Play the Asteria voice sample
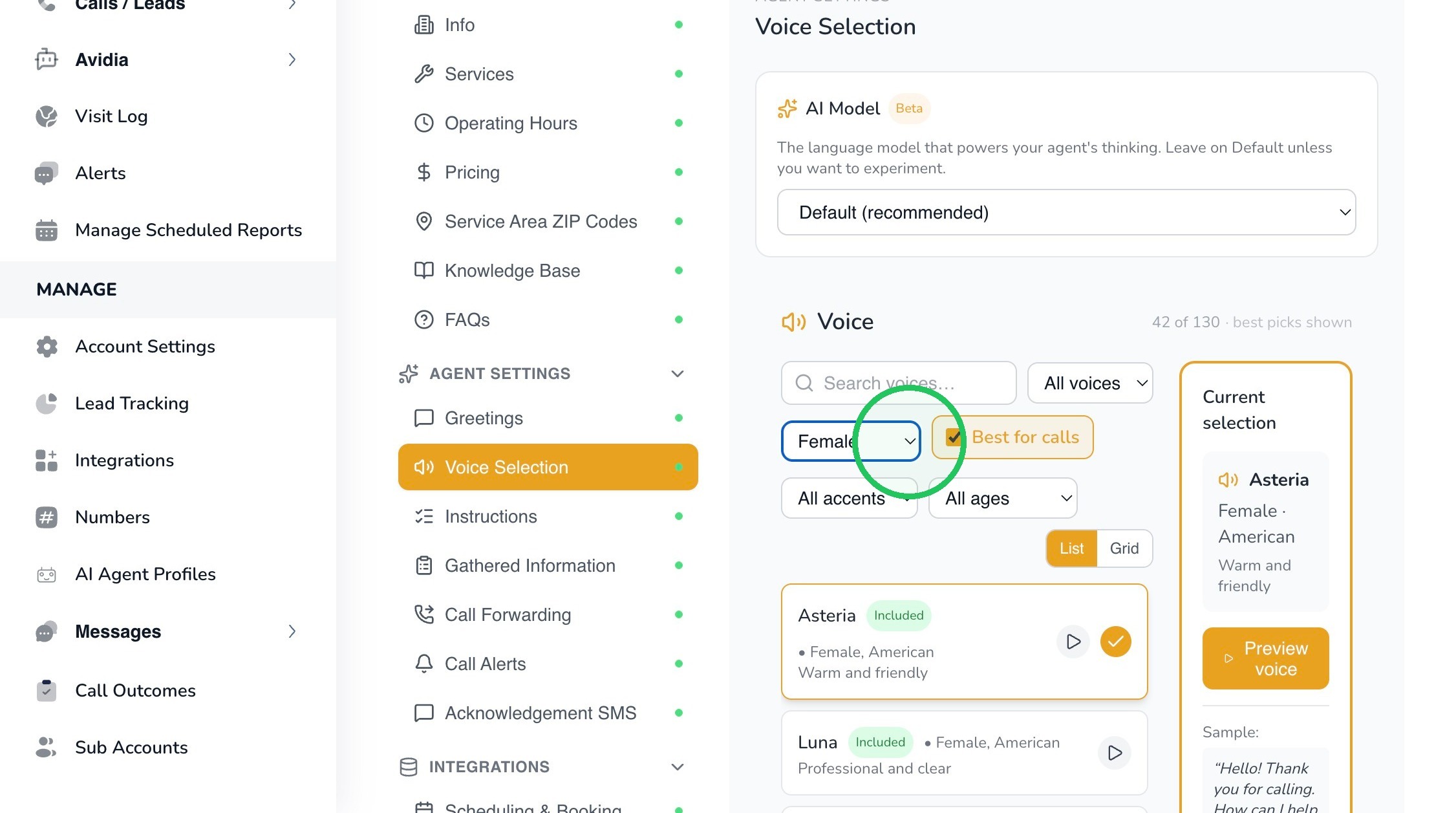 (x=1073, y=642)
